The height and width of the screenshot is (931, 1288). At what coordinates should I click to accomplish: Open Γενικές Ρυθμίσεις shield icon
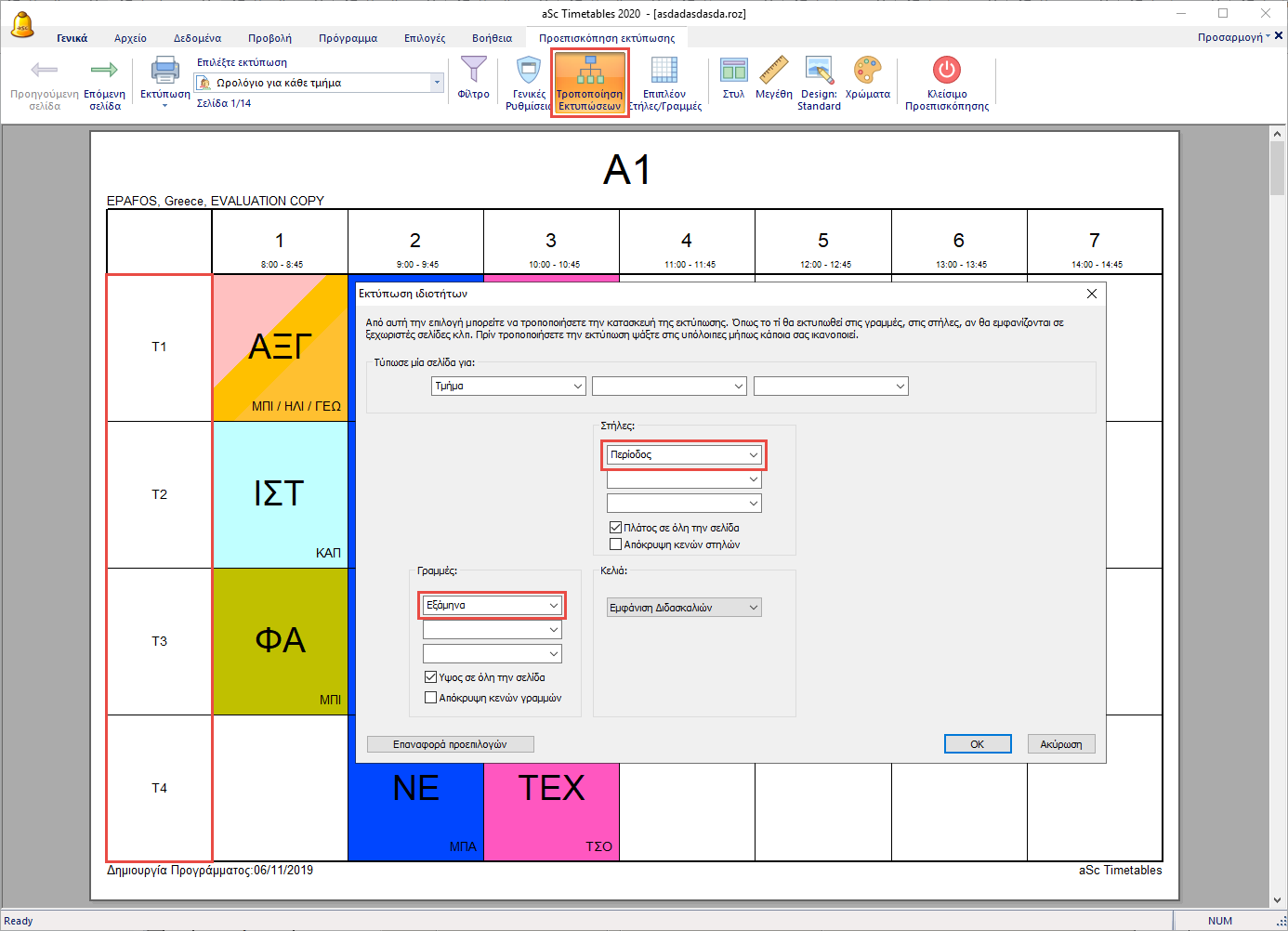(x=529, y=72)
